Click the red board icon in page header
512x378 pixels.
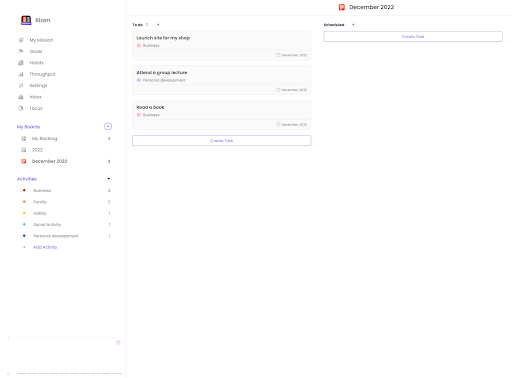tap(342, 7)
